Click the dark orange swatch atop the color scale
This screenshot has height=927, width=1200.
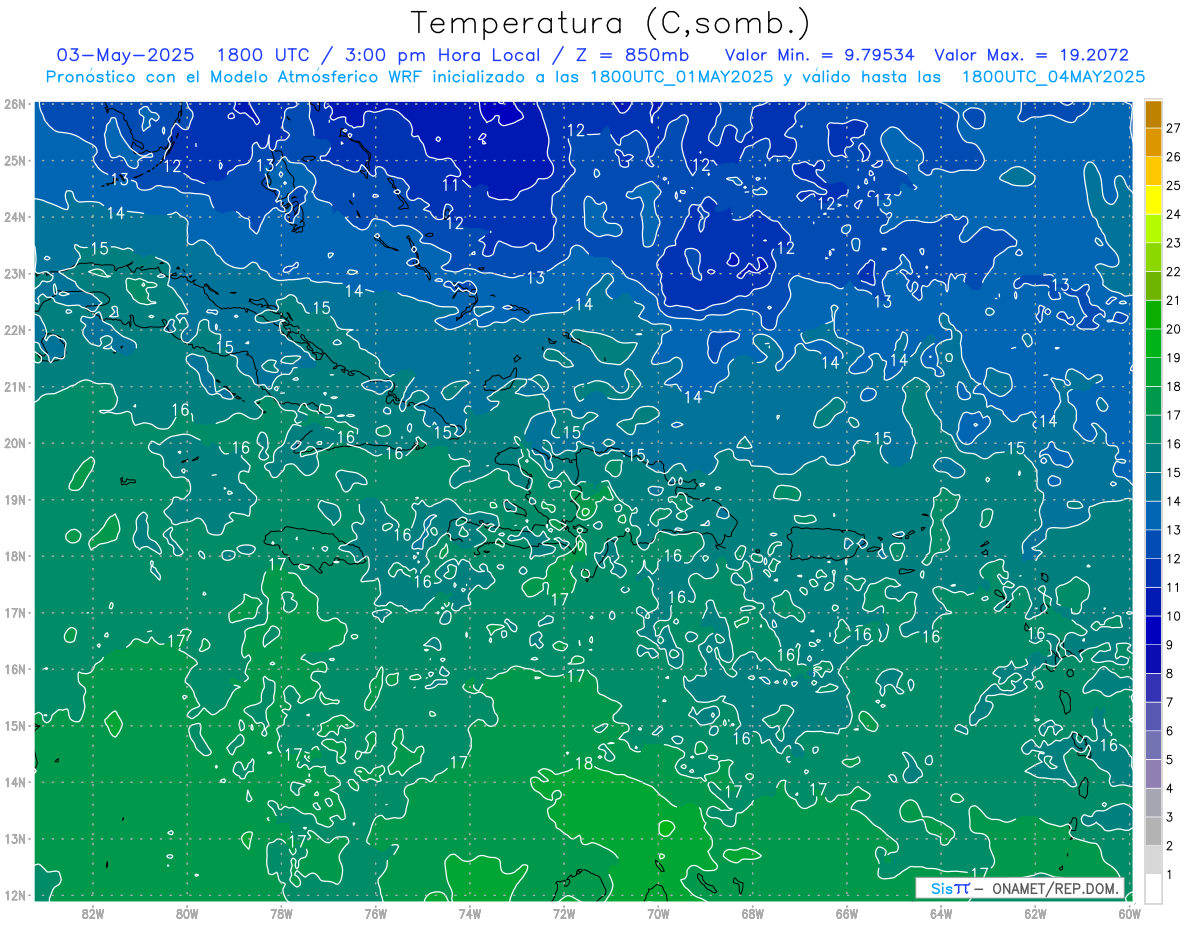[1153, 113]
